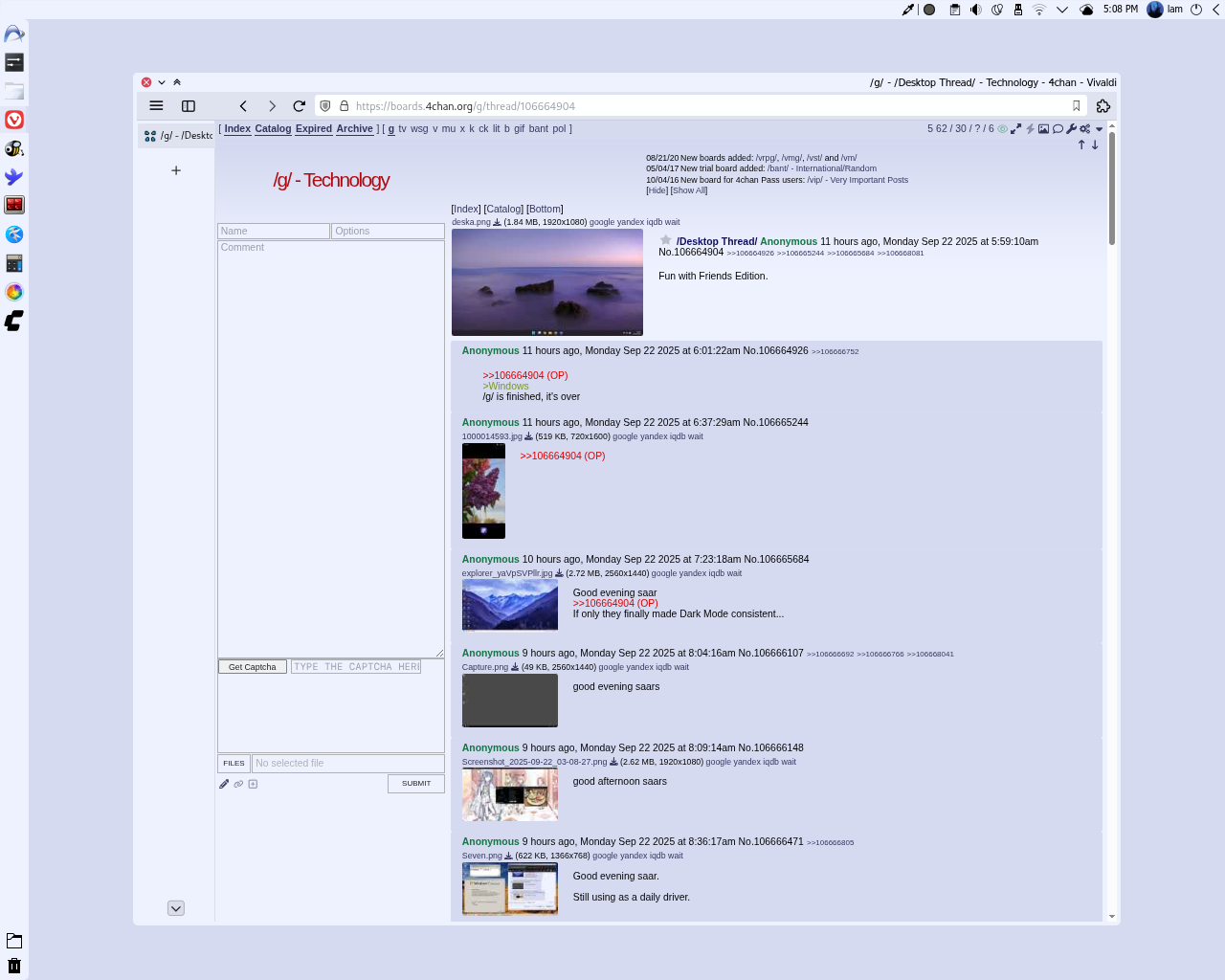Open the volume speaker tray icon
Image resolution: width=1225 pixels, height=980 pixels.
point(975,10)
